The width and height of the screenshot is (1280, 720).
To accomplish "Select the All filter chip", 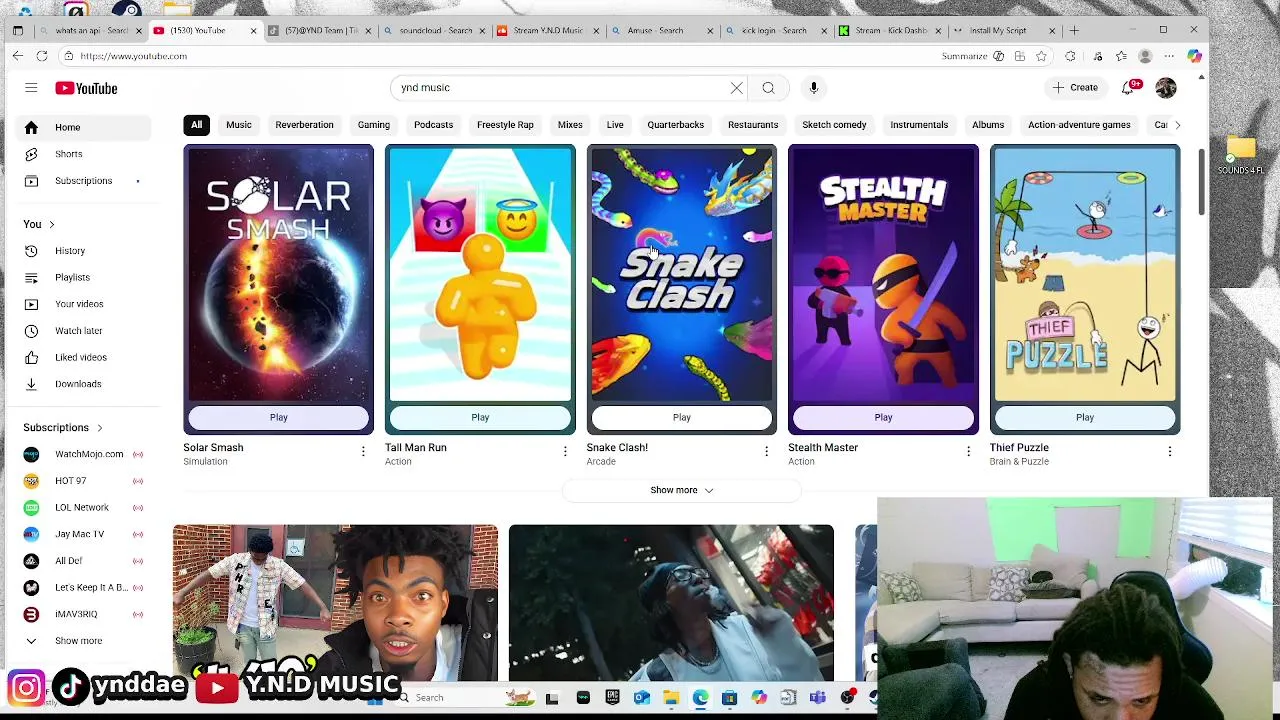I will [196, 125].
